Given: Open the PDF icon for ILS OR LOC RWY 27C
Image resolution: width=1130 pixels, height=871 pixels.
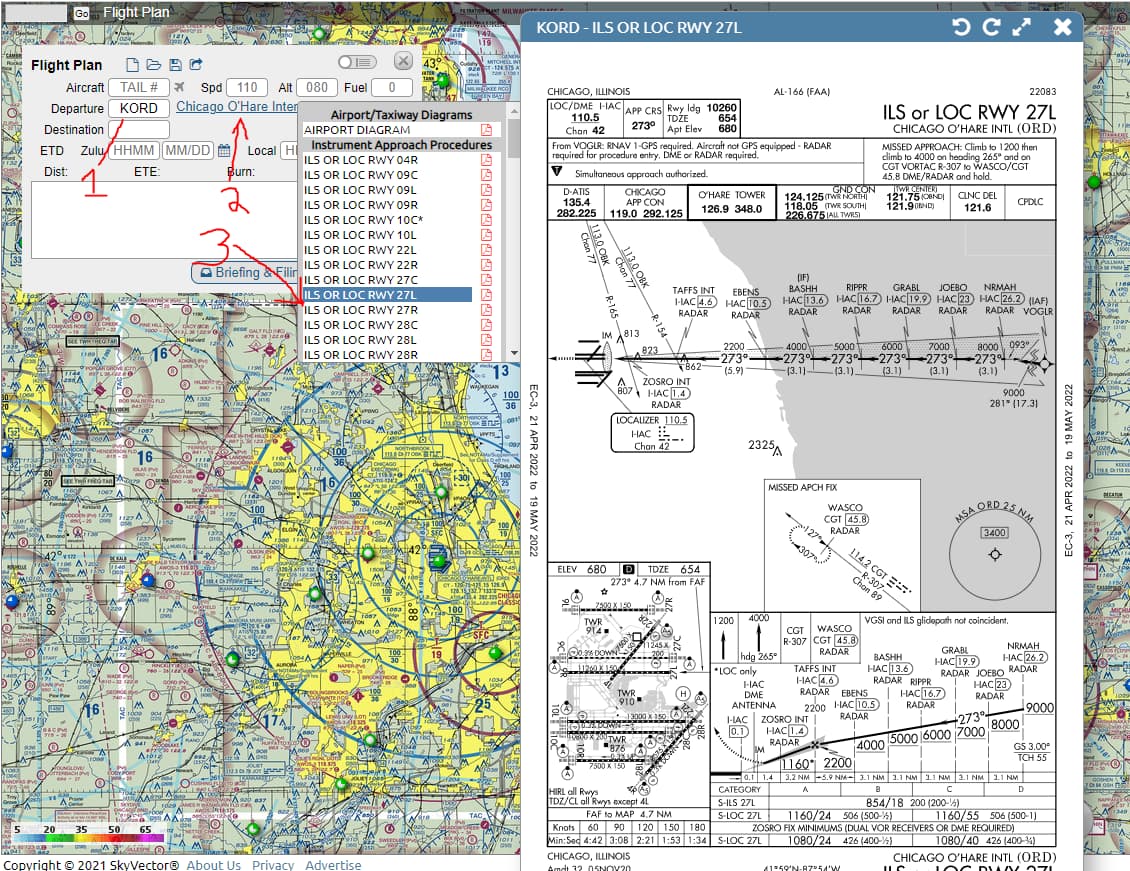Looking at the screenshot, I should pyautogui.click(x=486, y=280).
